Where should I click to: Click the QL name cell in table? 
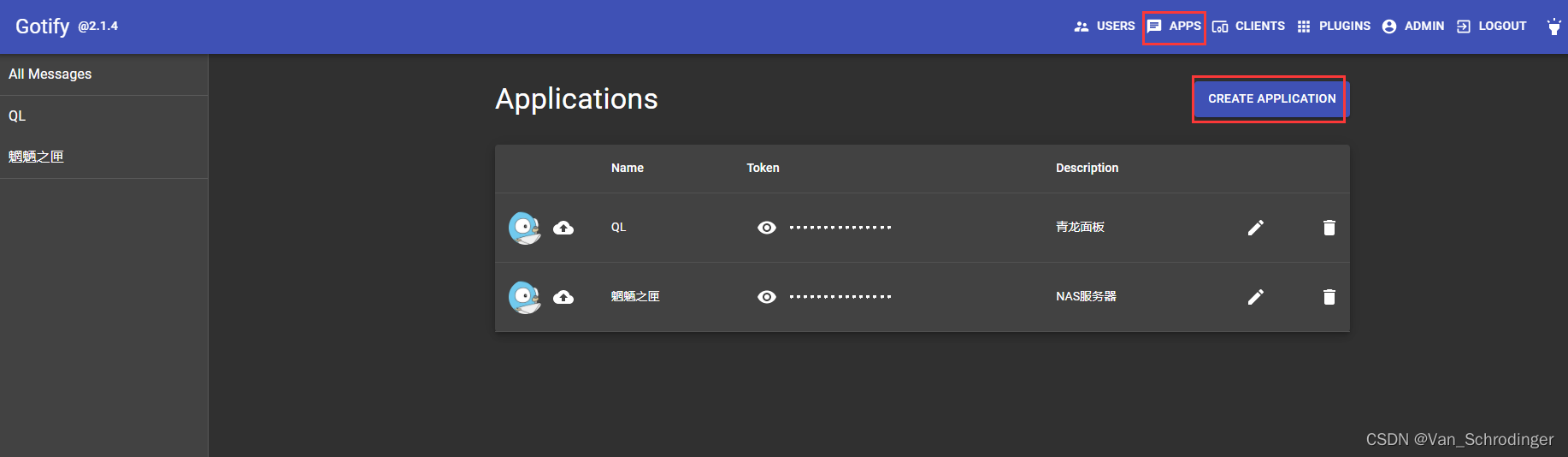(618, 228)
